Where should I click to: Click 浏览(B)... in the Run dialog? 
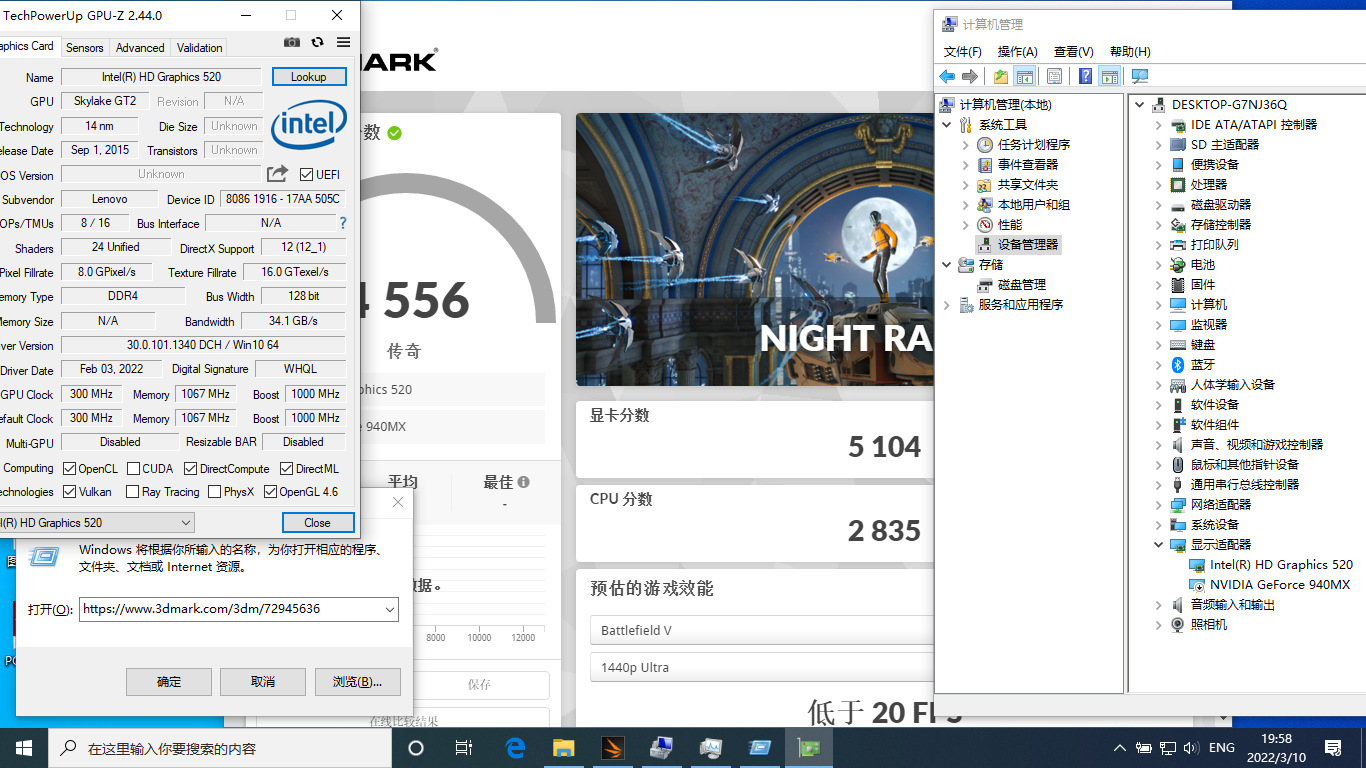coord(357,682)
